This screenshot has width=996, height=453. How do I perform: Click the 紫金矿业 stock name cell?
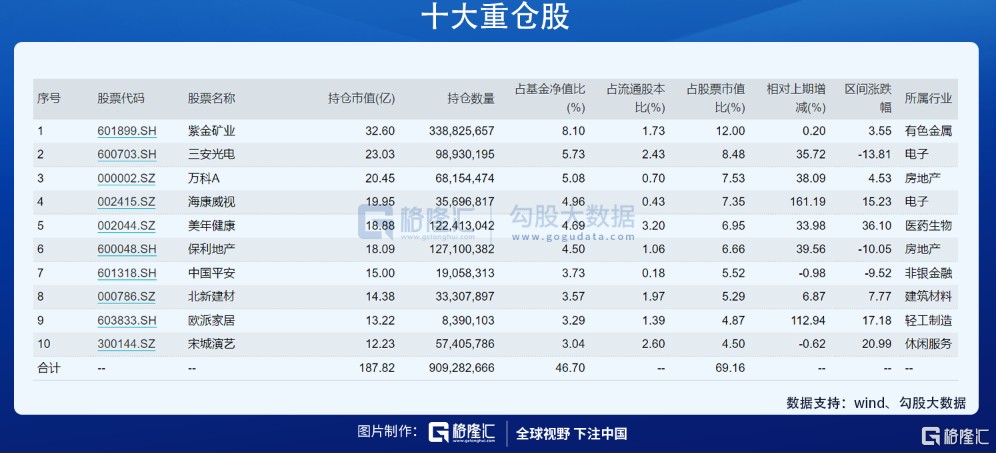tap(211, 131)
